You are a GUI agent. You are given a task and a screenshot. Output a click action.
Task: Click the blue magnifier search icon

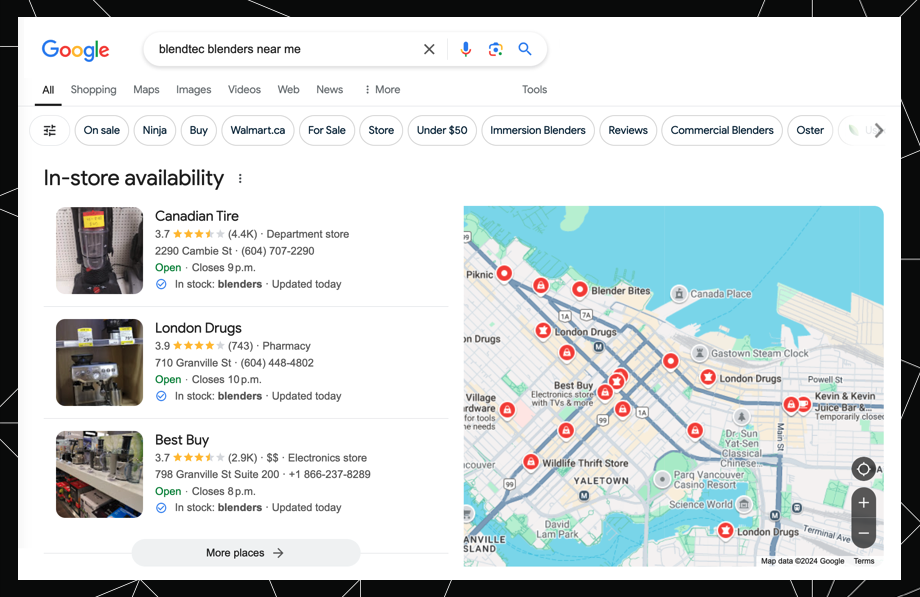point(525,49)
